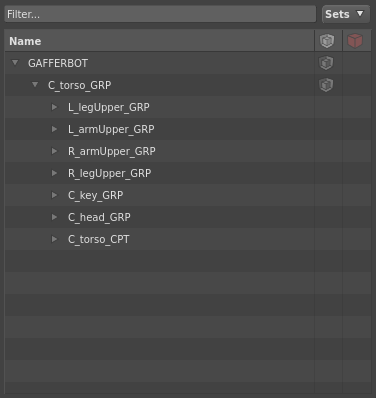The image size is (376, 398).
Task: Click the Name column header
Action: pyautogui.click(x=160, y=41)
